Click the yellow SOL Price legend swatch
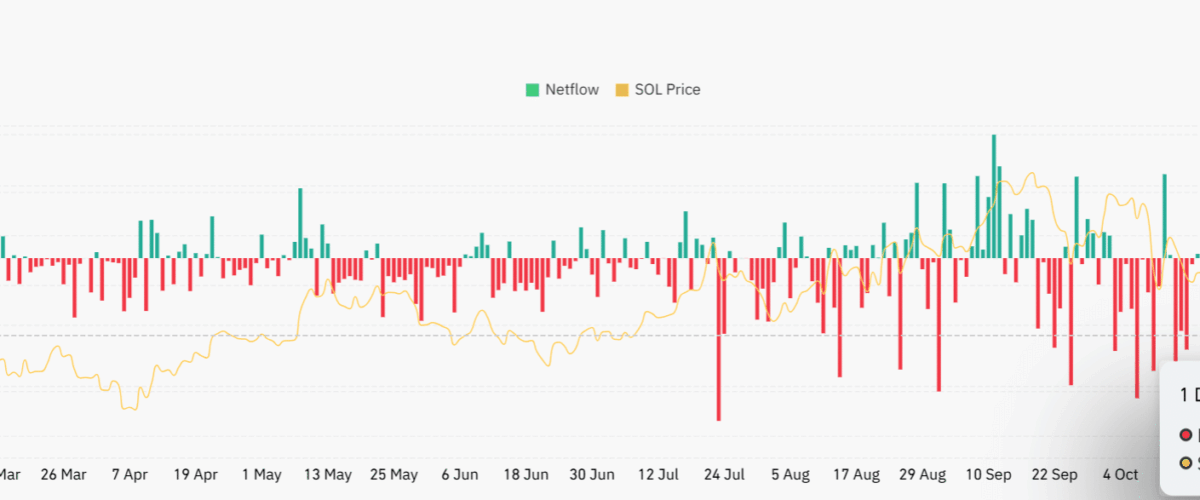Image resolution: width=1200 pixels, height=500 pixels. pyautogui.click(x=621, y=90)
